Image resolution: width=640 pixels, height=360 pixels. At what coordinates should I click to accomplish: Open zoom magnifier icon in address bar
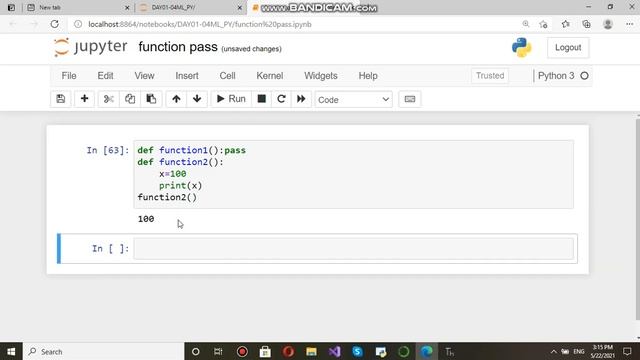pyautogui.click(x=526, y=24)
